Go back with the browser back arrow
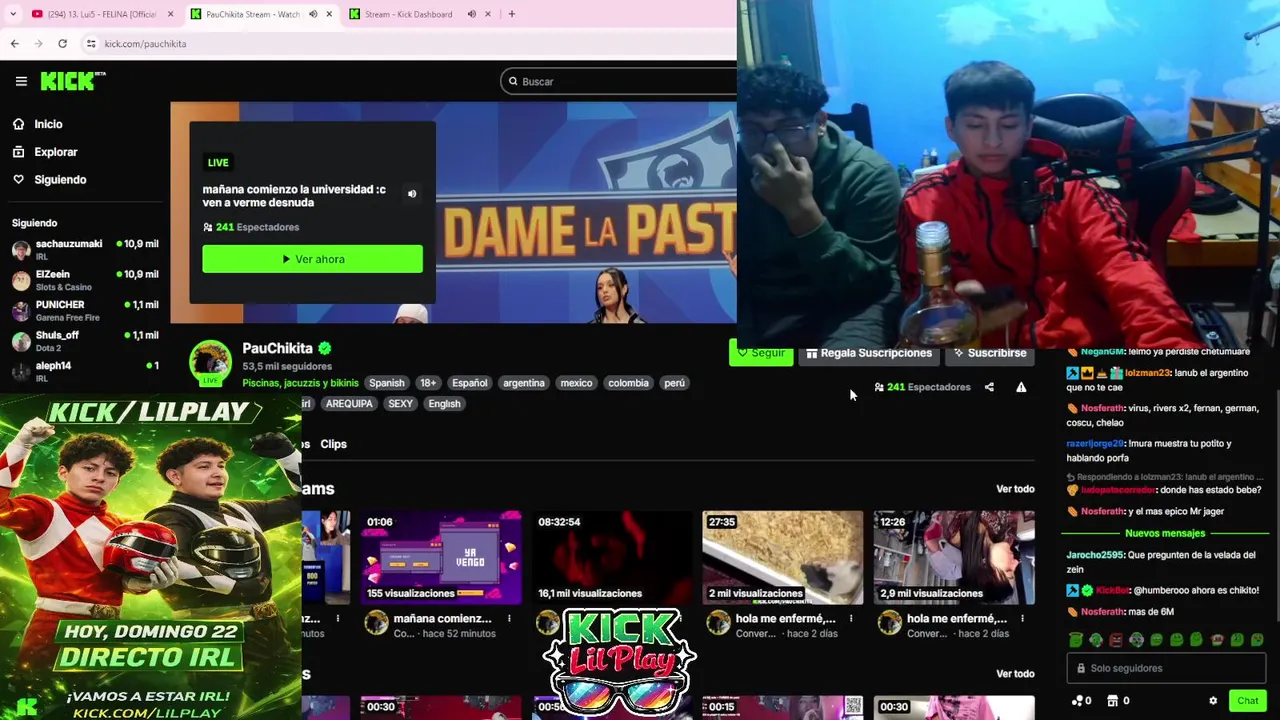Screen dimensions: 1280x720 point(14,43)
